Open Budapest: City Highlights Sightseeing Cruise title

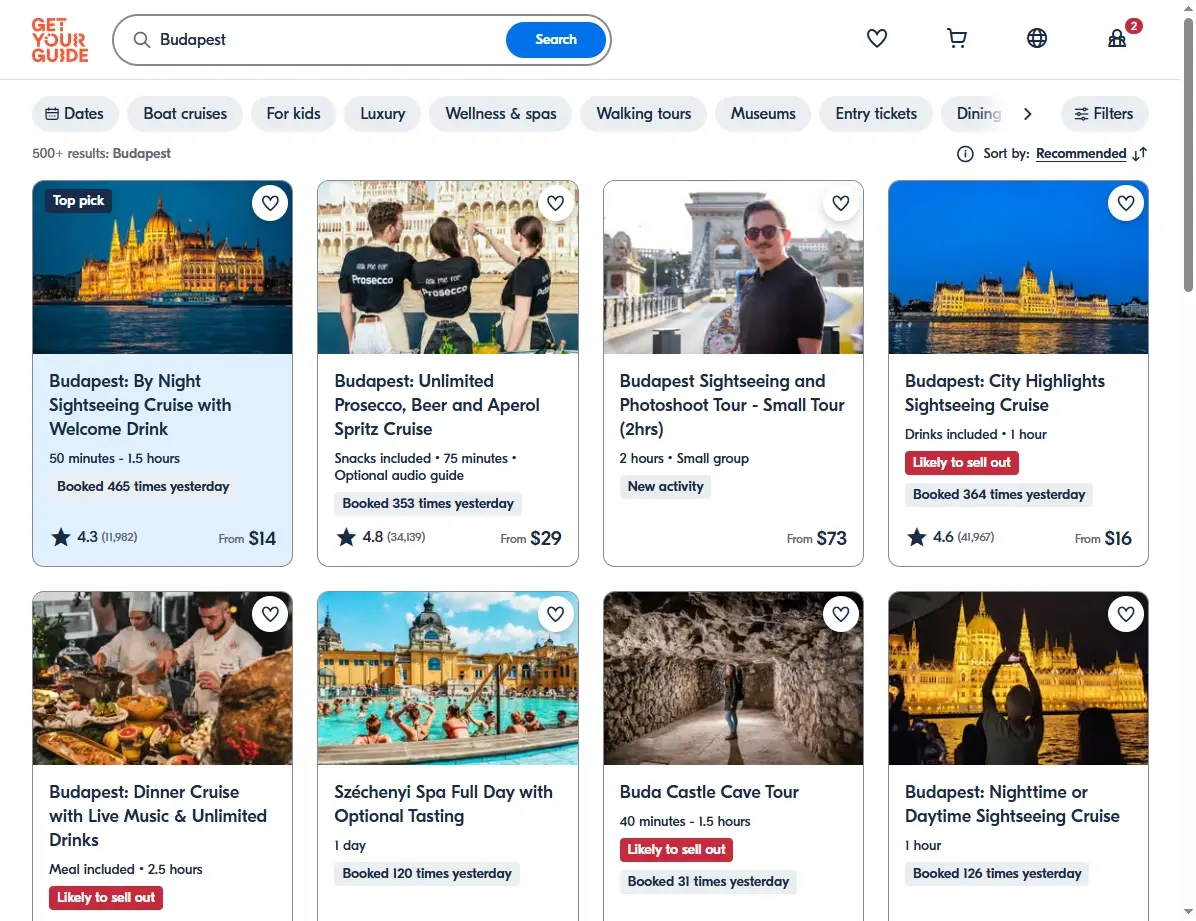click(x=1005, y=393)
